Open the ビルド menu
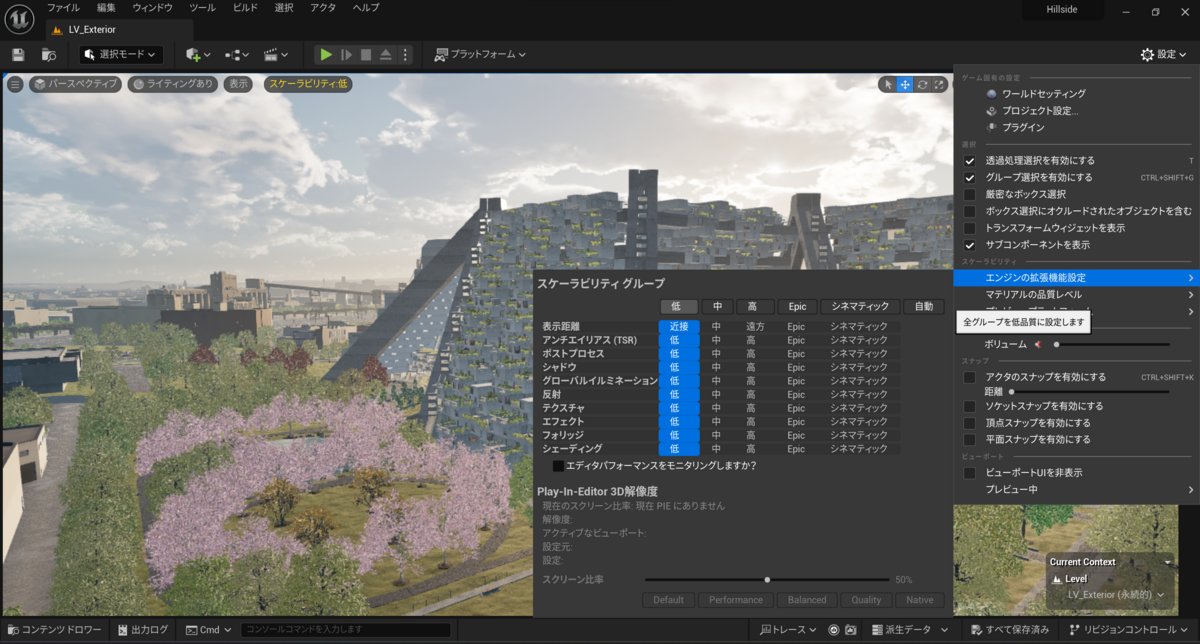Viewport: 1200px width, 644px height. point(244,8)
